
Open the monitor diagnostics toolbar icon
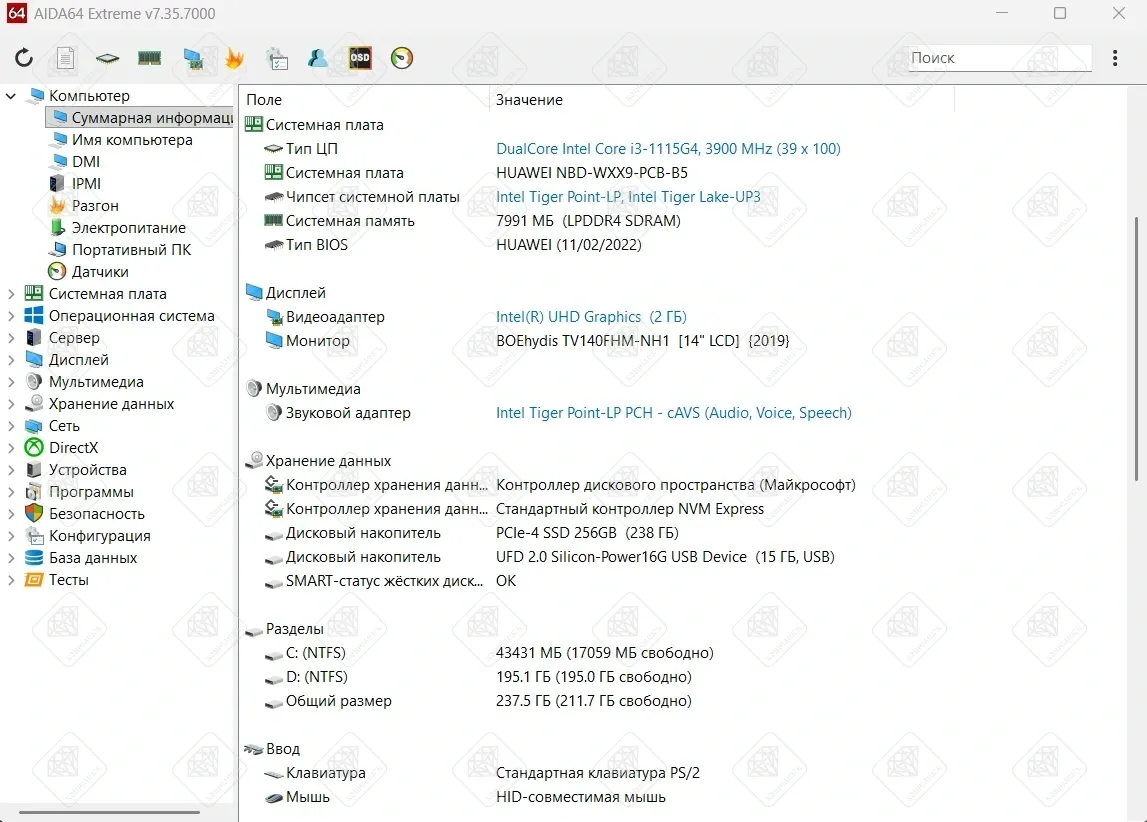[193, 59]
